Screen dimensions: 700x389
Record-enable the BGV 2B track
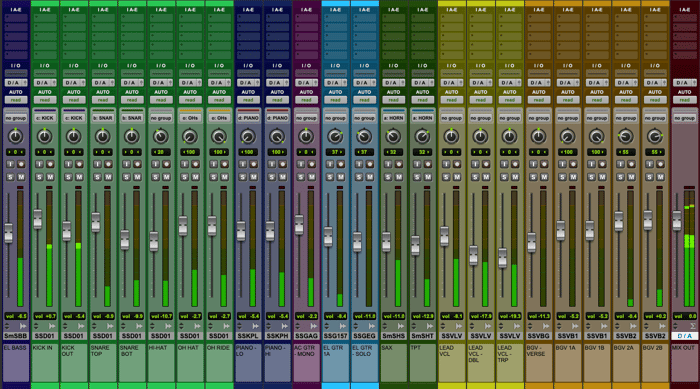coord(660,164)
